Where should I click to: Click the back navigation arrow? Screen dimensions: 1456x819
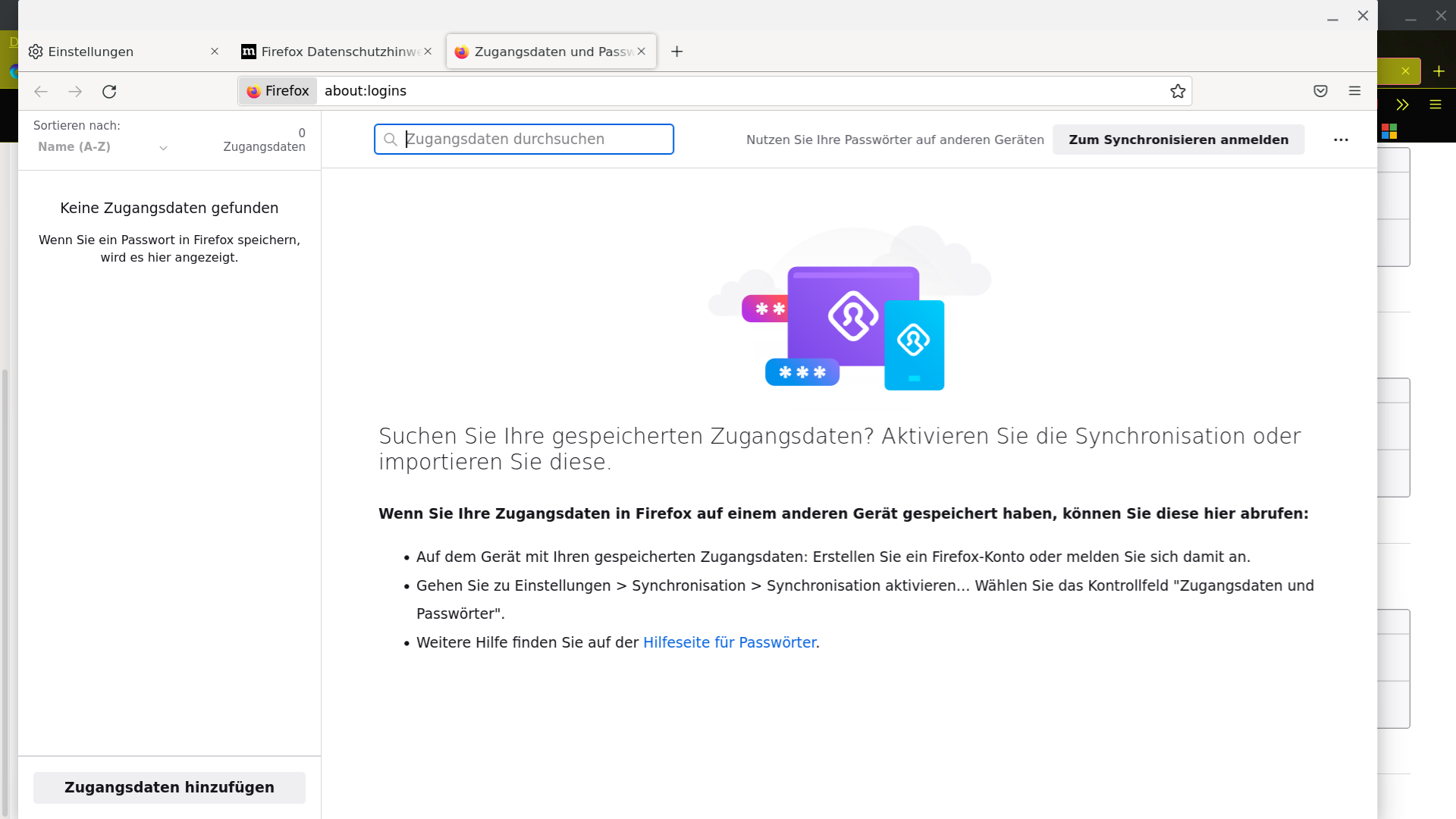(41, 92)
